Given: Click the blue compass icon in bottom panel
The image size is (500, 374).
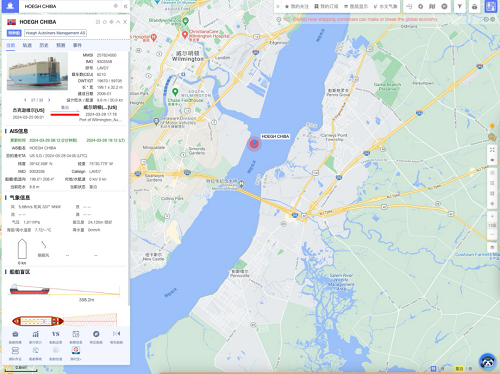Looking at the screenshot, I should 96,334.
